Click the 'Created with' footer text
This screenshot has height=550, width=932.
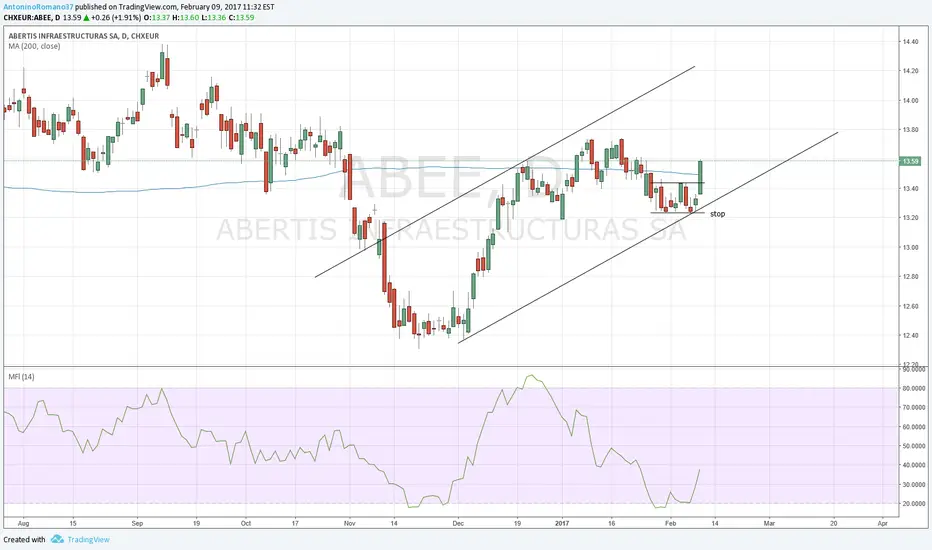click(24, 540)
